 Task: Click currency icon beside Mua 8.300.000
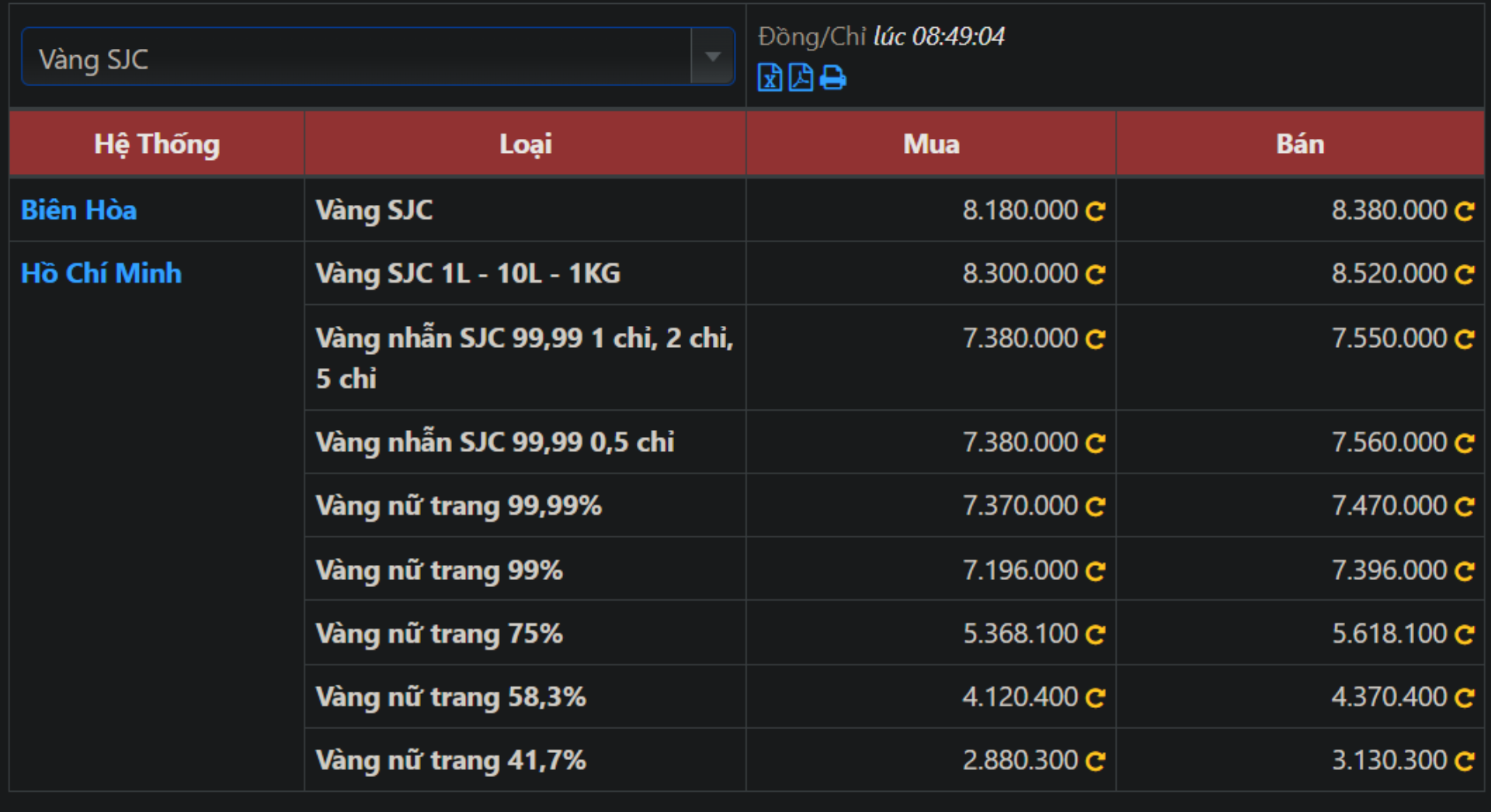point(1095,274)
